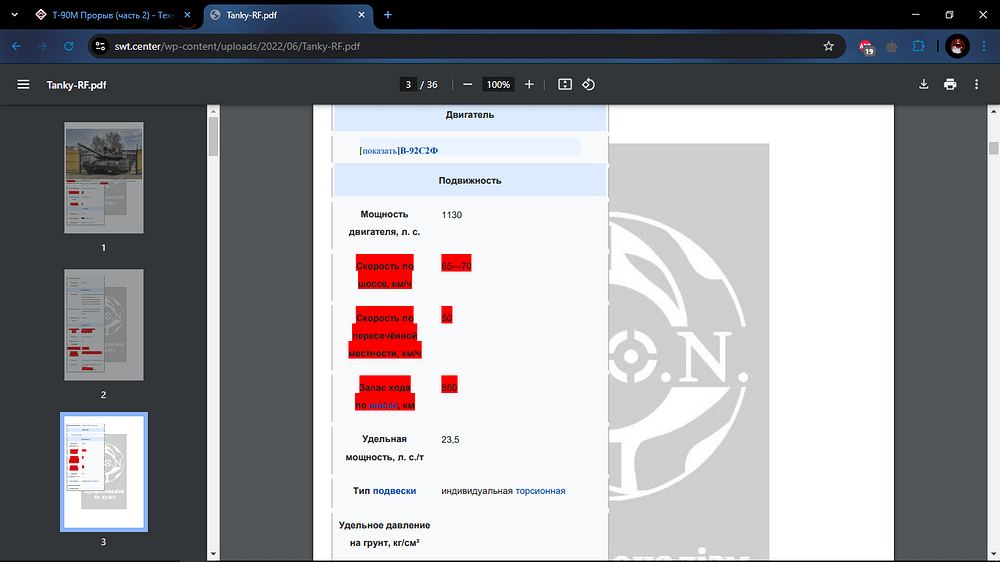Toggle the PDF sidebar menu icon

(24, 85)
